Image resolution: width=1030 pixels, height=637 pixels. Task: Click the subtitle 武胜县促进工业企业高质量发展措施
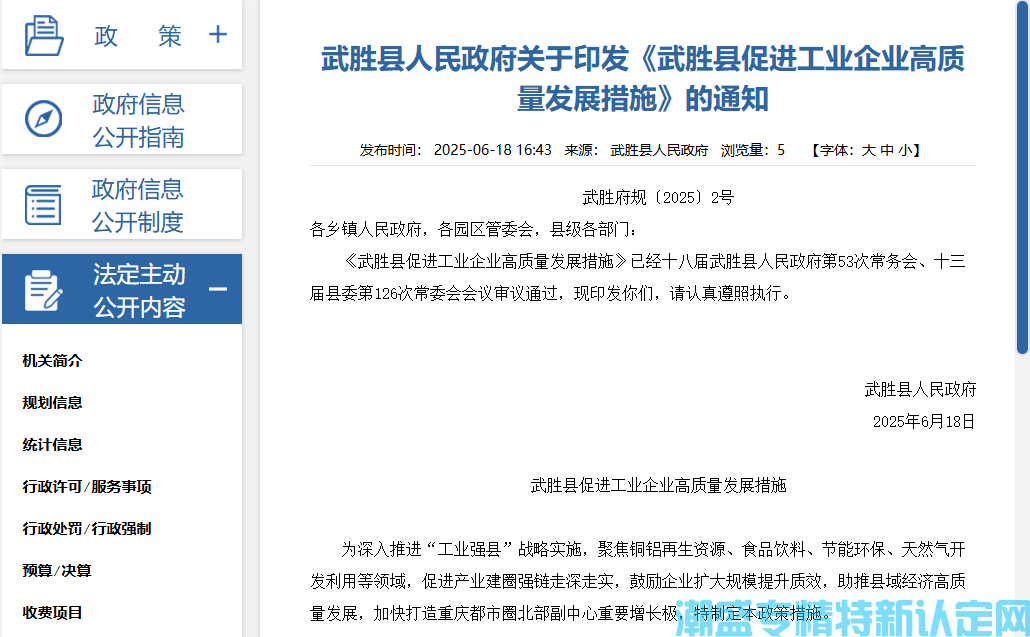(x=658, y=485)
